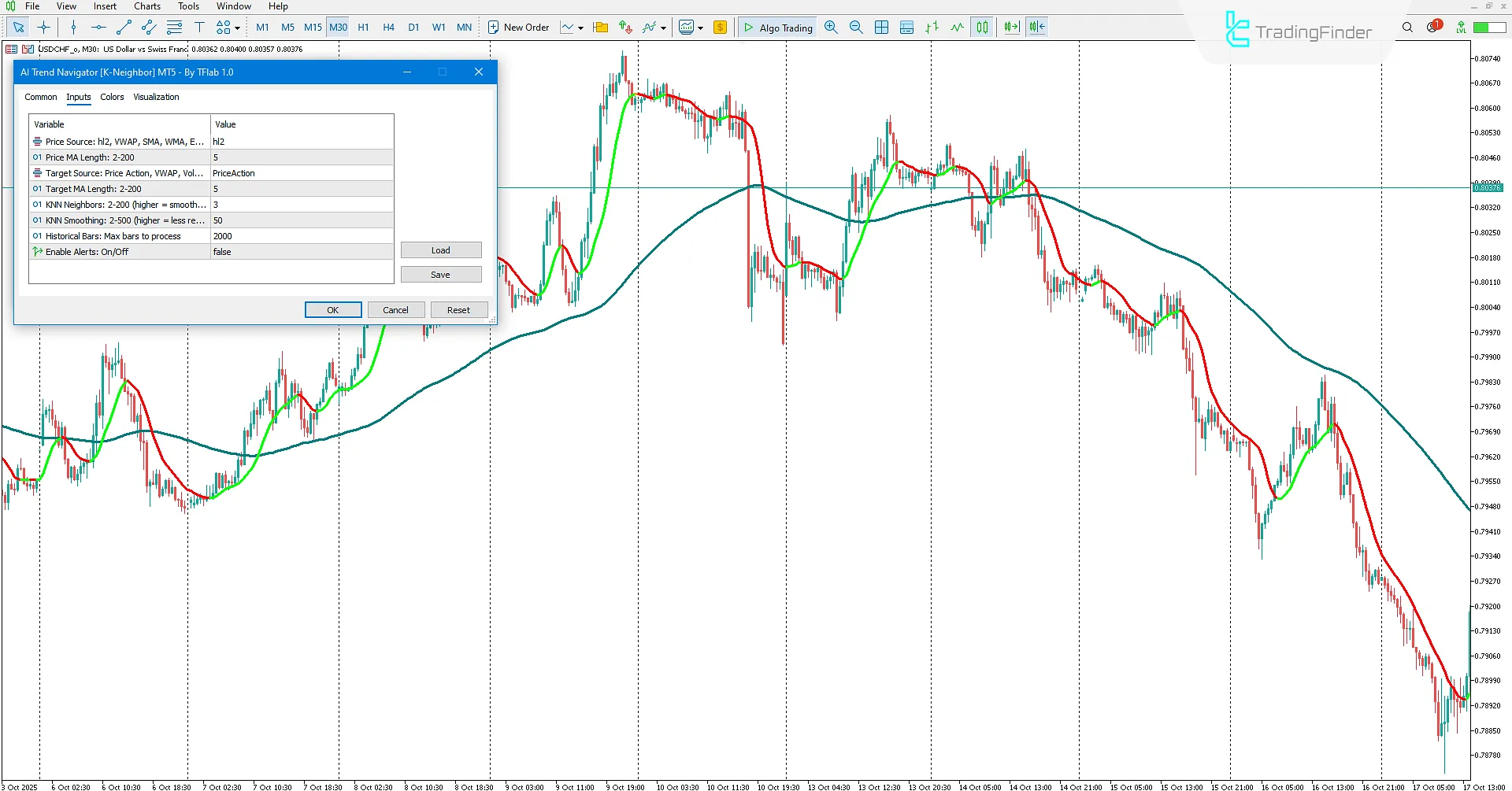The image size is (1512, 791).
Task: Open the Charts menu
Action: [x=146, y=6]
